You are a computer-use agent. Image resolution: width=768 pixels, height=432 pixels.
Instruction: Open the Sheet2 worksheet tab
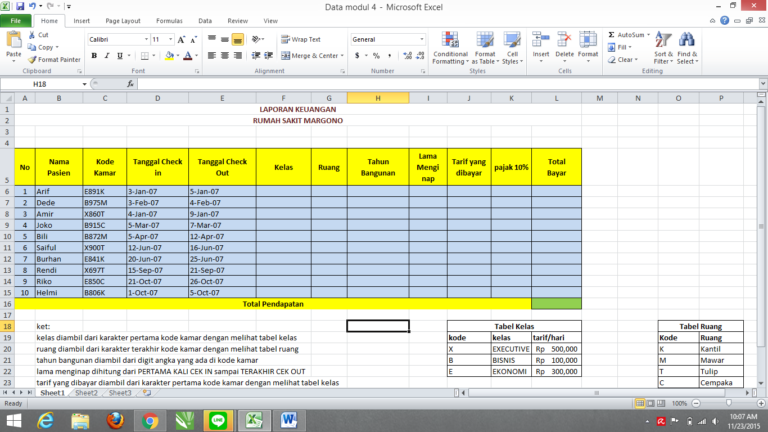[x=87, y=393]
